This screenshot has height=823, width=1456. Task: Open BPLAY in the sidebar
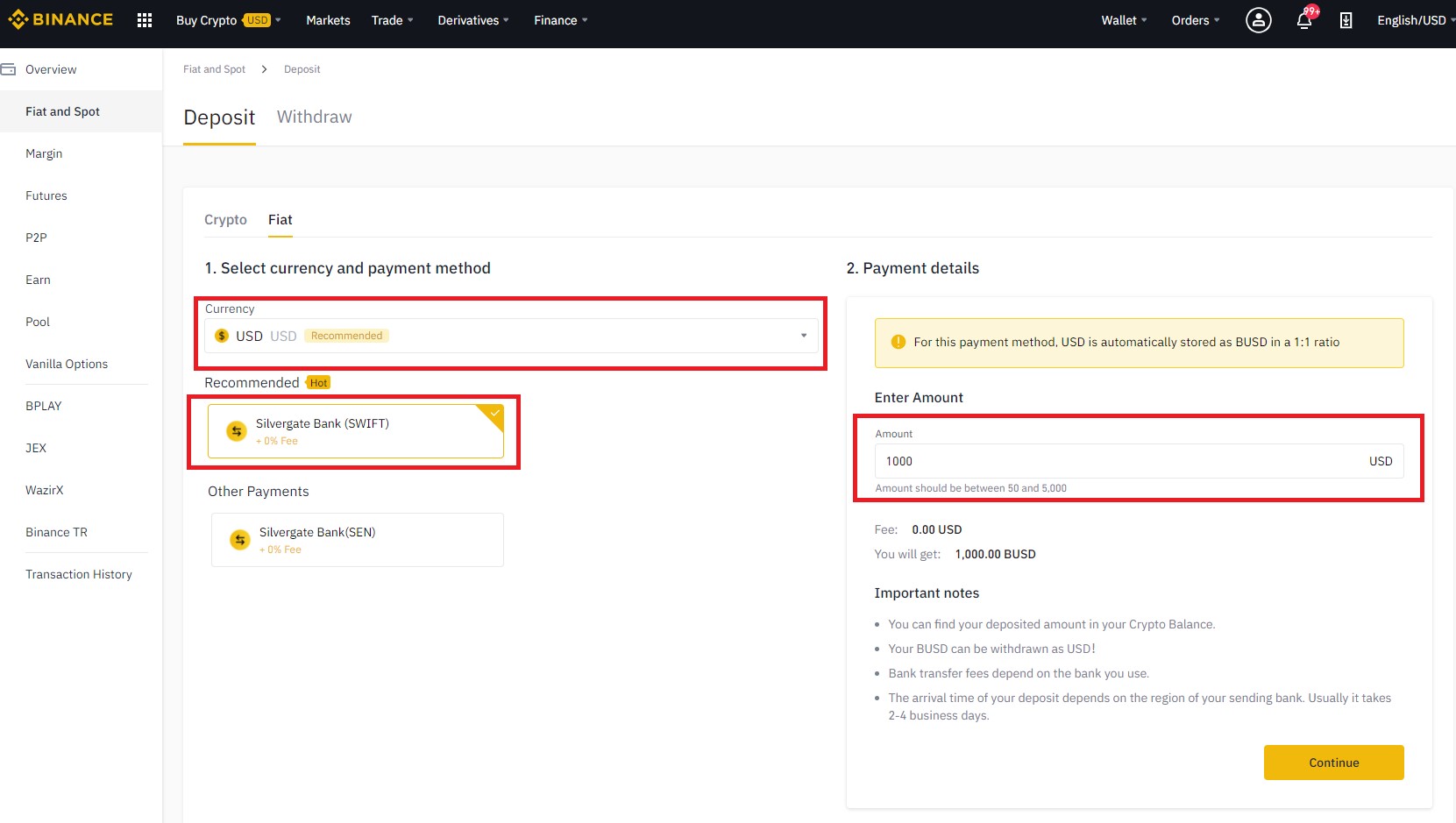(x=44, y=406)
